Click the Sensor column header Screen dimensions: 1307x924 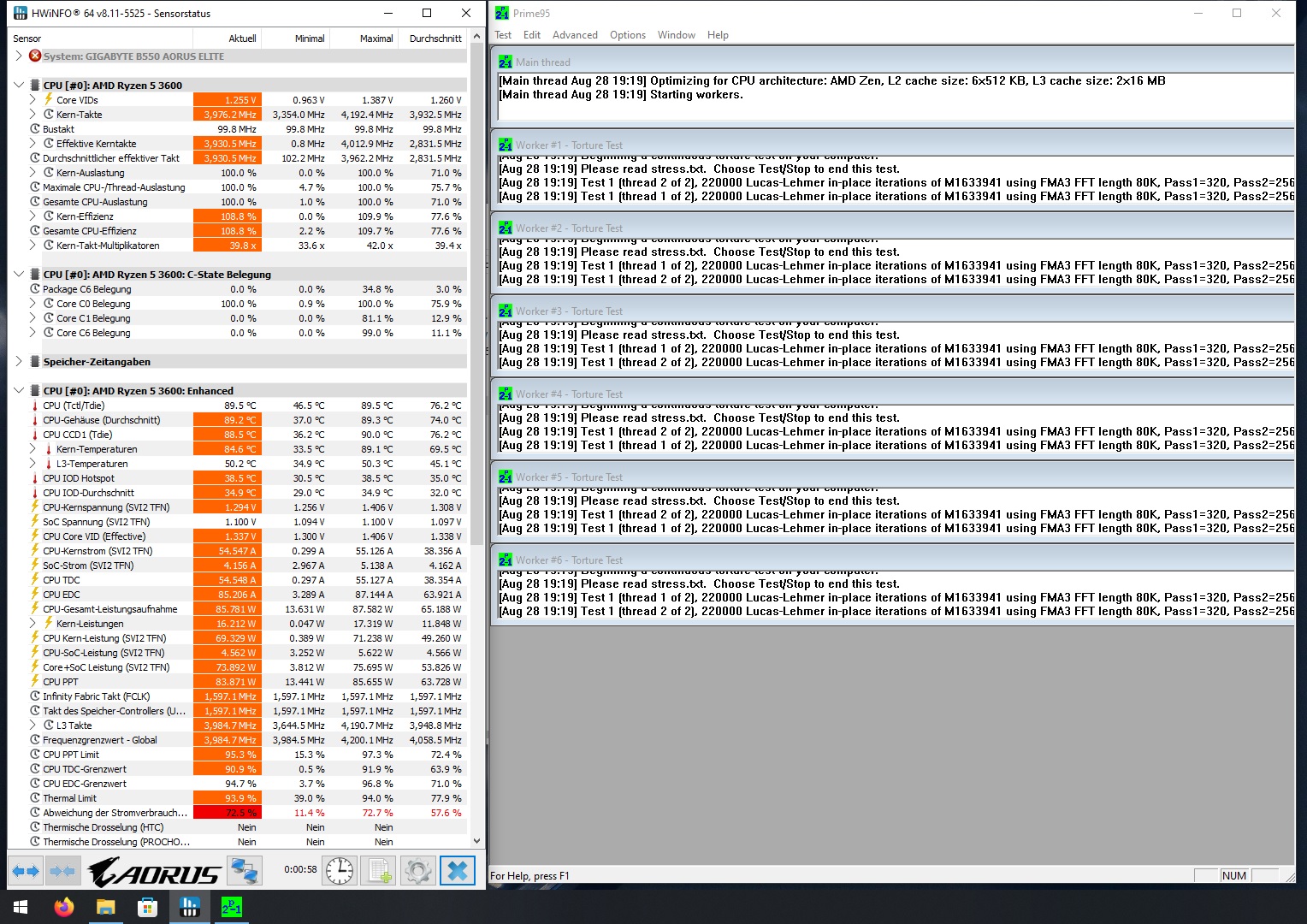101,38
